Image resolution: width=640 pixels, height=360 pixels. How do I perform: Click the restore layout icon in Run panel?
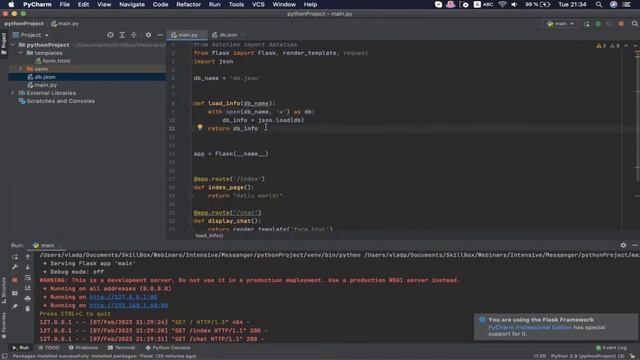tap(15, 293)
